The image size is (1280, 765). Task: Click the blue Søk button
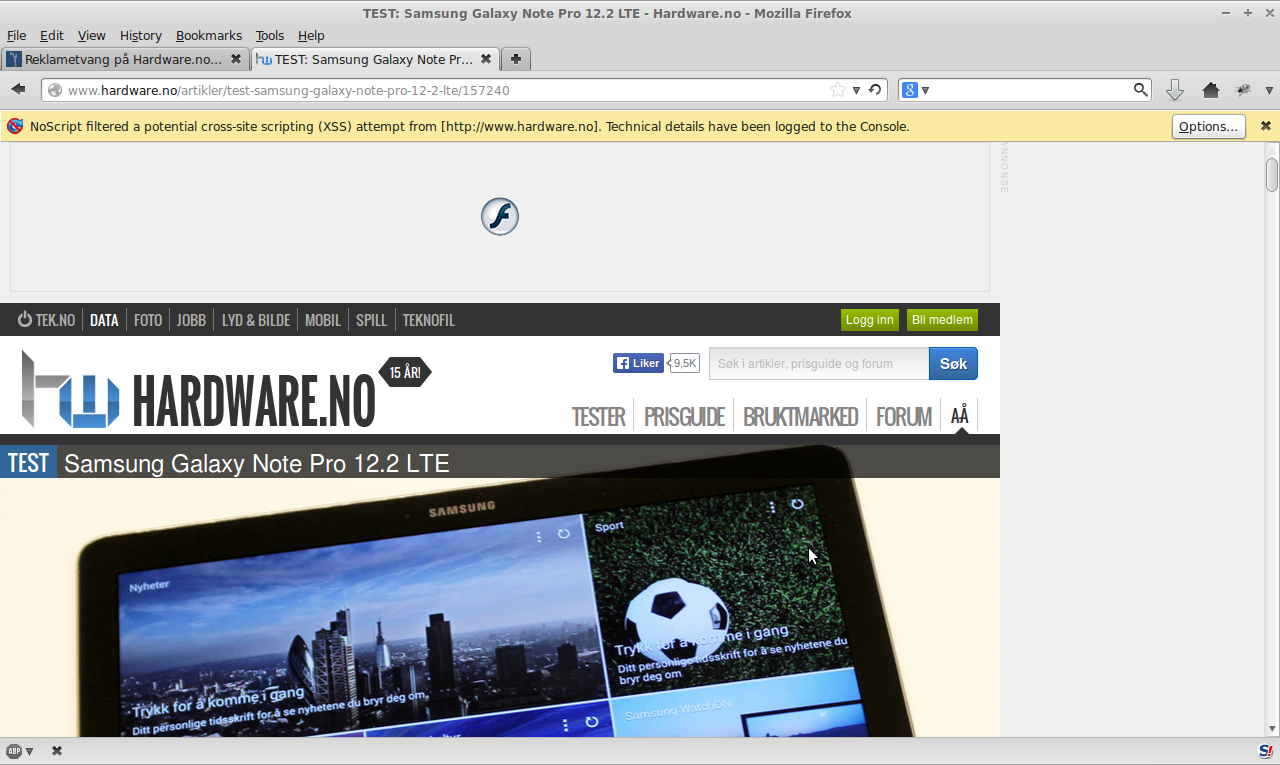[953, 363]
